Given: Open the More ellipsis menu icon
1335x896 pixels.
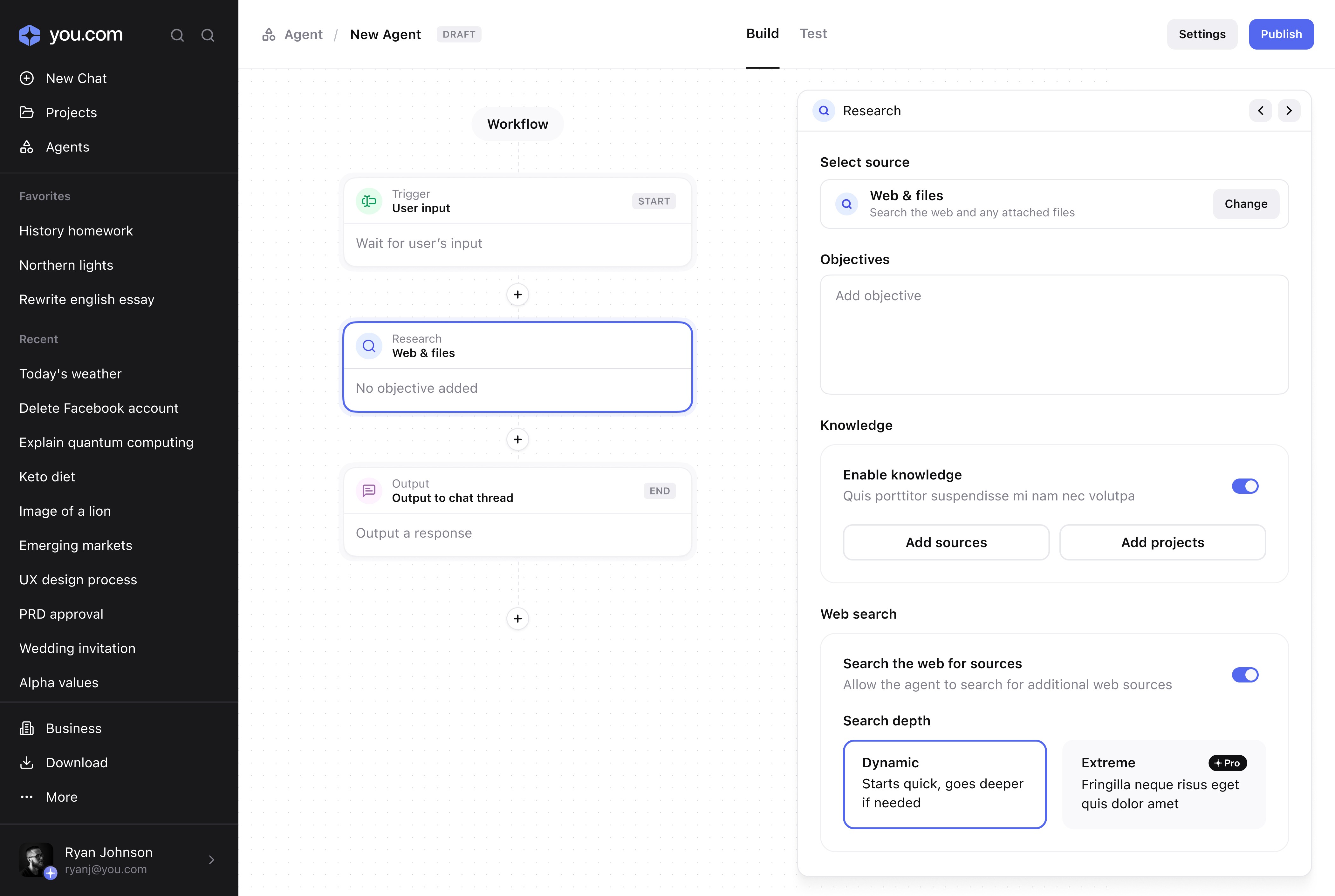Looking at the screenshot, I should tap(26, 797).
